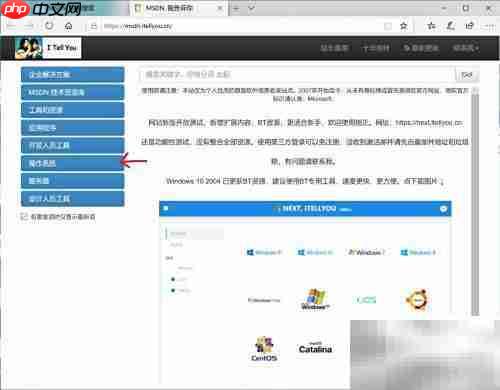Expand the 设计人员工具 category
Viewport: 500px width, 390px height.
coord(72,199)
